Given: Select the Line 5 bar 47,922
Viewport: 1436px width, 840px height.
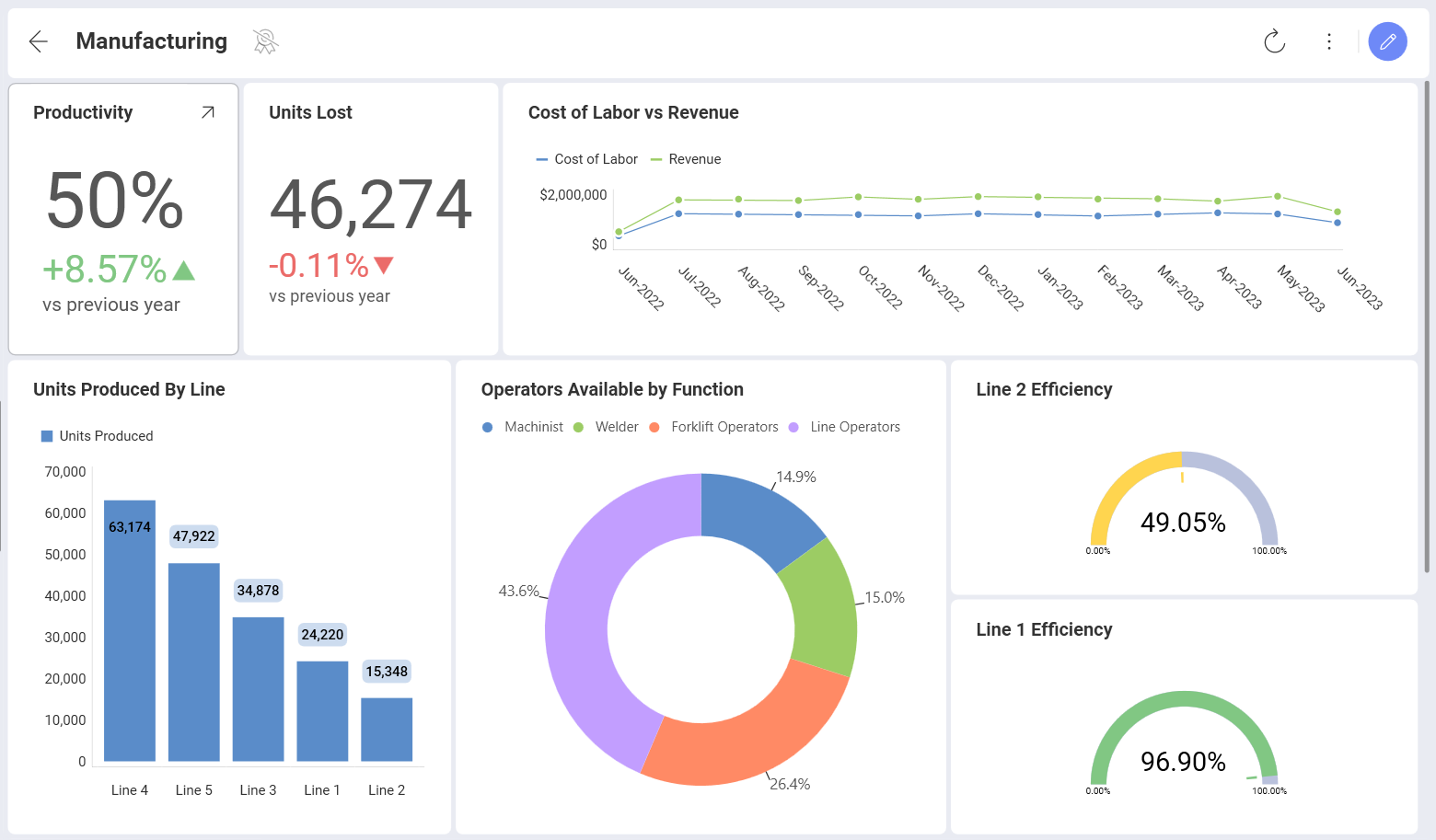Looking at the screenshot, I should (194, 662).
